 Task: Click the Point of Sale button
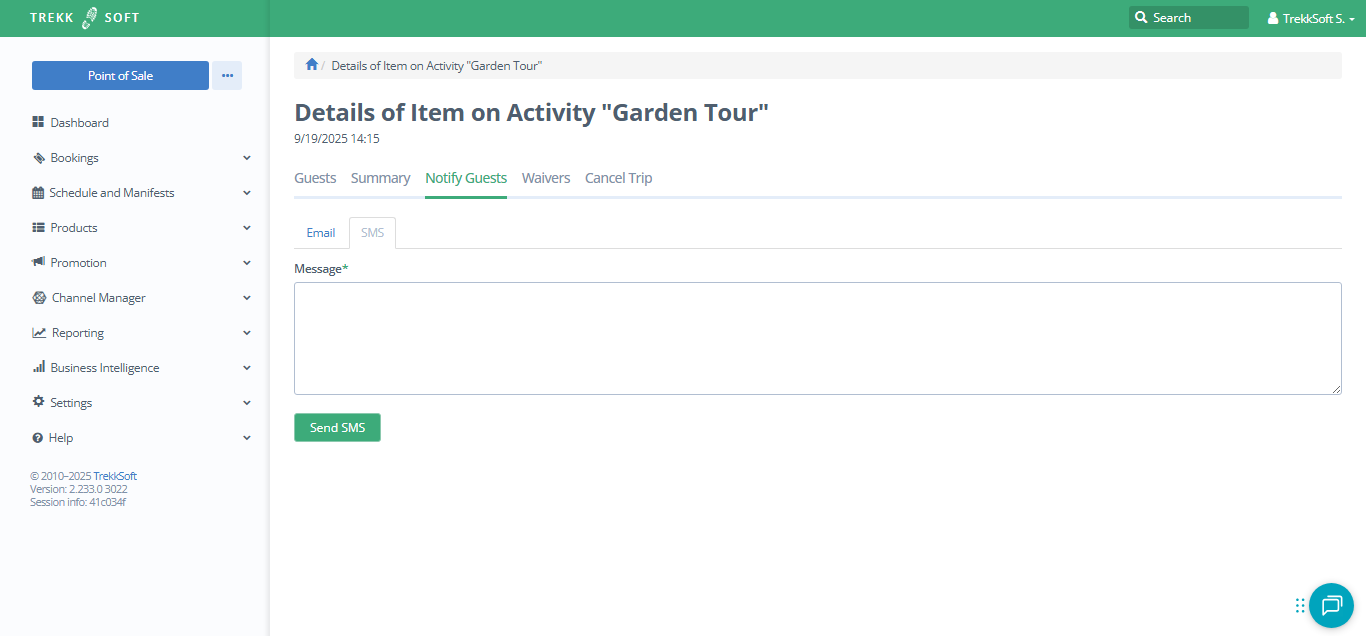point(120,76)
